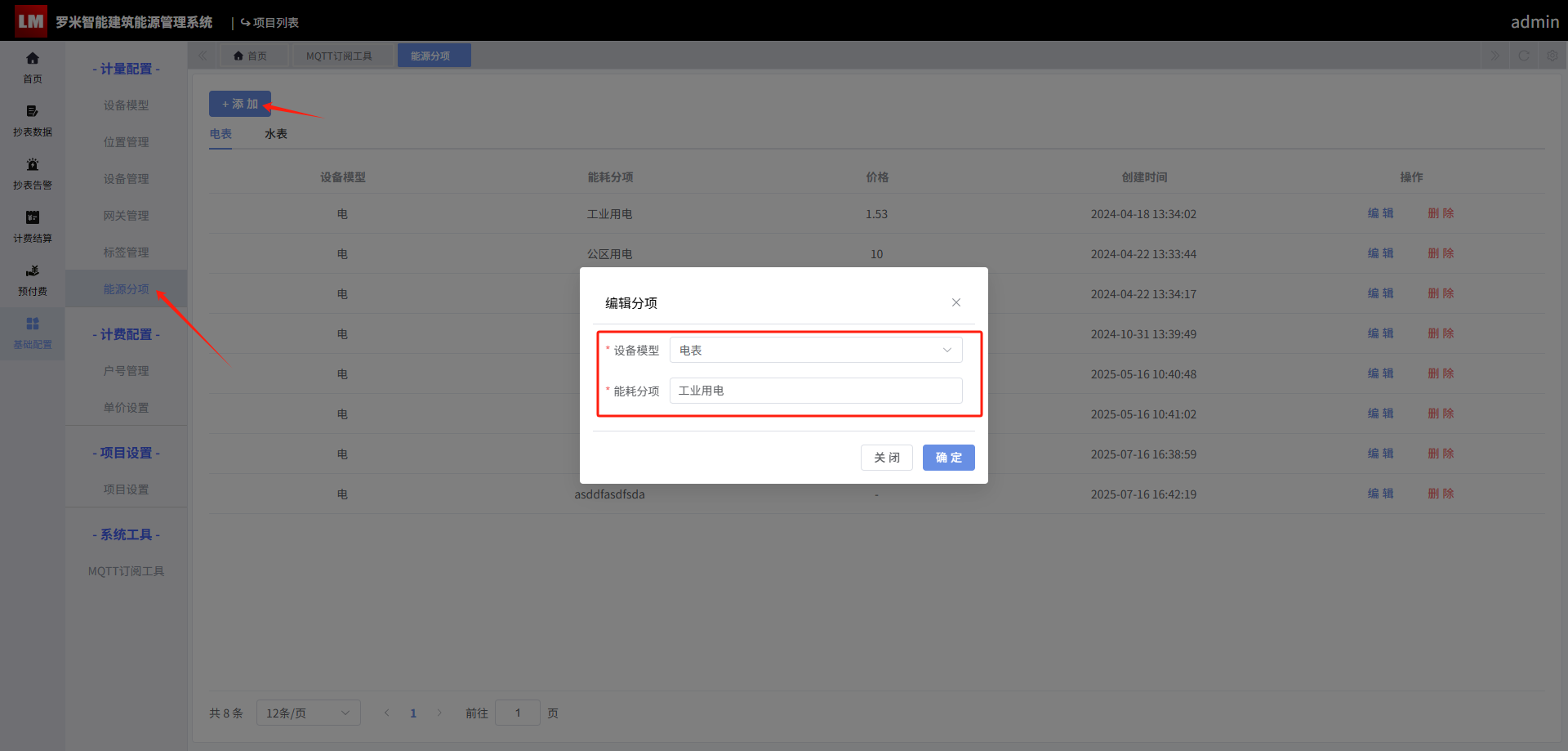Delete the asddfasdfsda row
Image resolution: width=1568 pixels, height=751 pixels.
click(1441, 494)
